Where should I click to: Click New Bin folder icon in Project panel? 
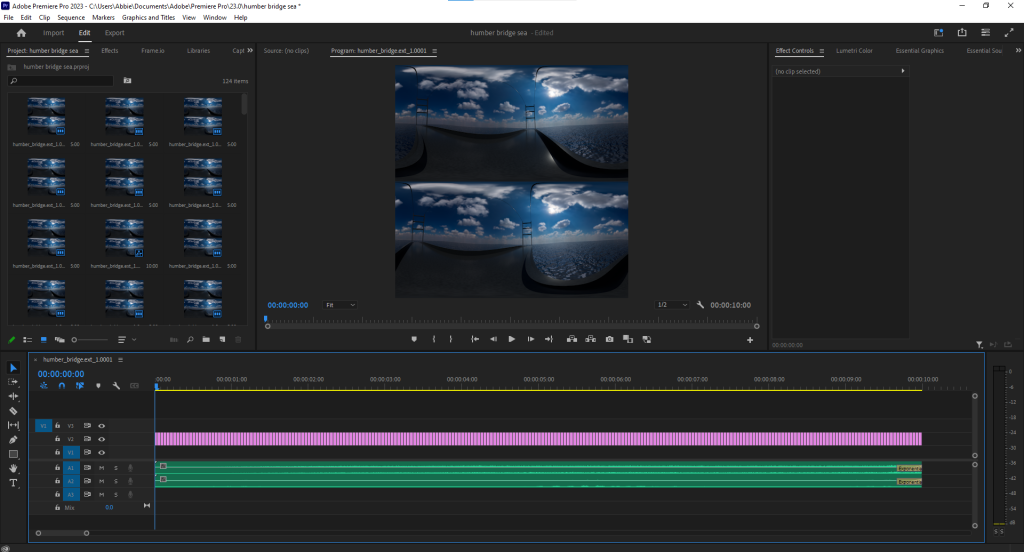pyautogui.click(x=205, y=340)
